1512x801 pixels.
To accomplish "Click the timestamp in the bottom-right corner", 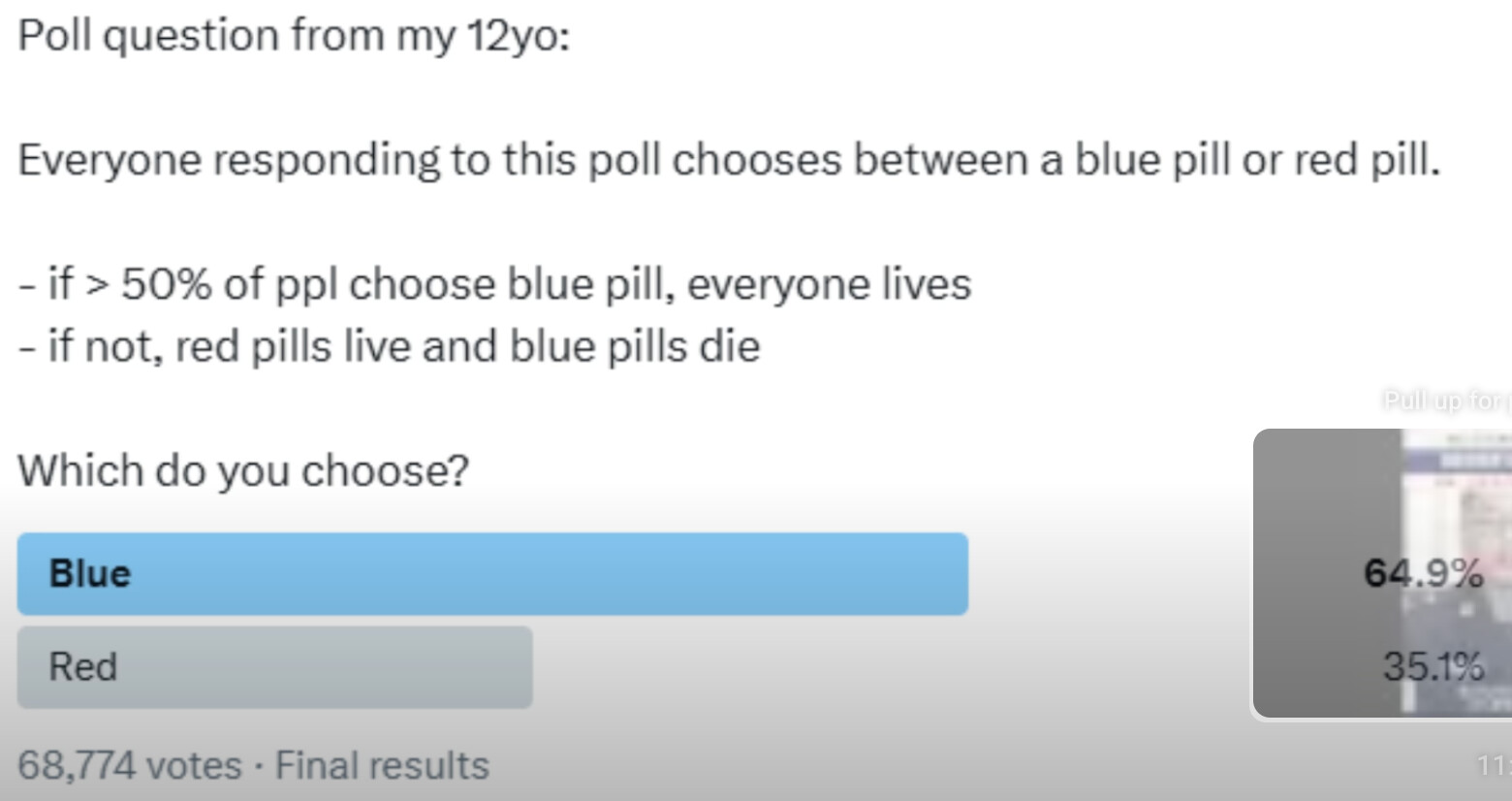I will pyautogui.click(x=1494, y=765).
